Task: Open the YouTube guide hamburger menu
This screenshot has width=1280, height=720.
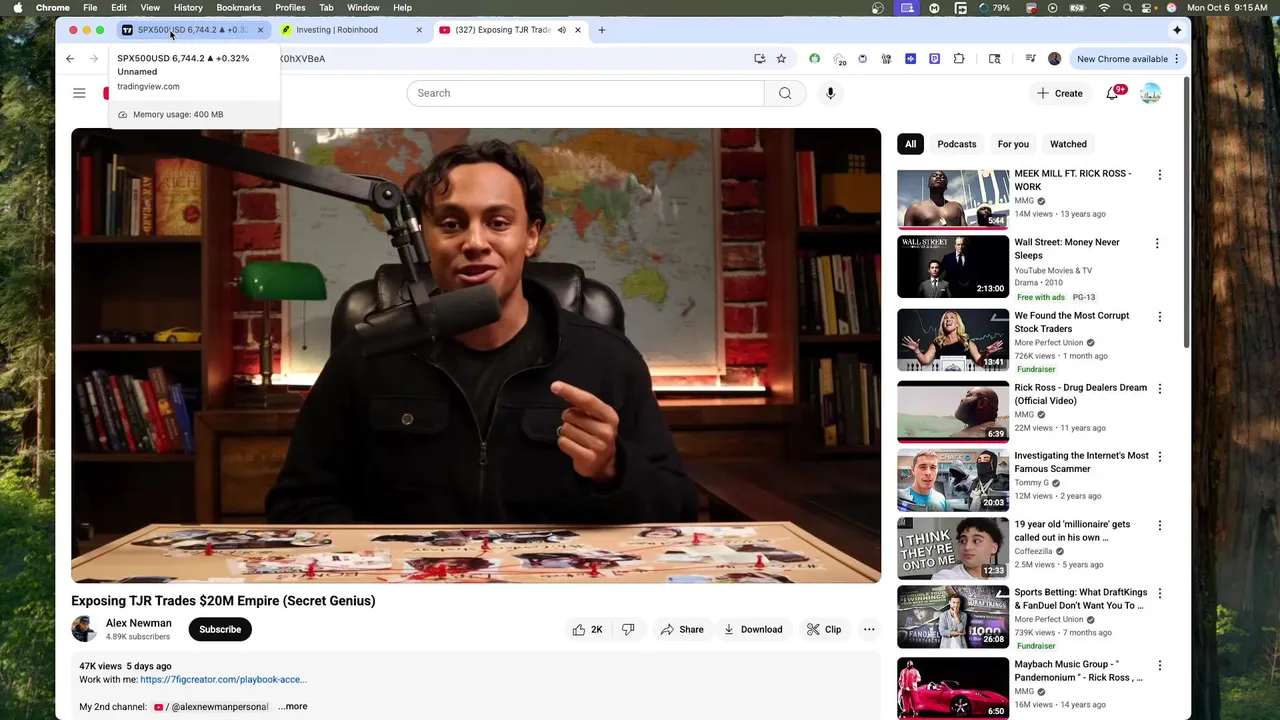Action: 79,93
